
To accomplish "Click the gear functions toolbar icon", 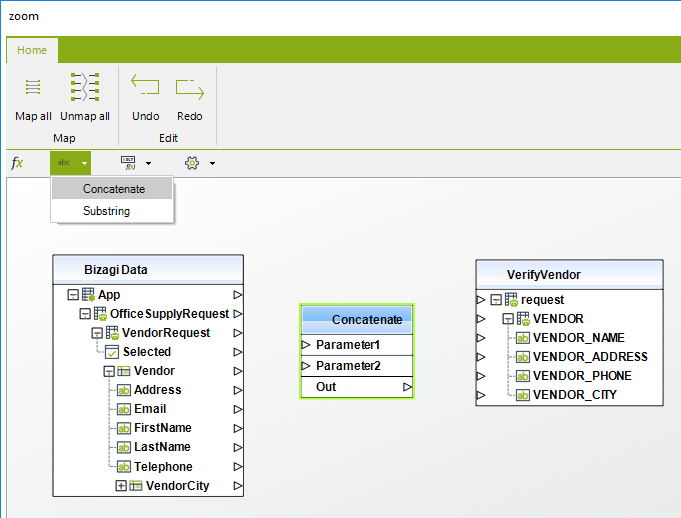I will pyautogui.click(x=192, y=162).
